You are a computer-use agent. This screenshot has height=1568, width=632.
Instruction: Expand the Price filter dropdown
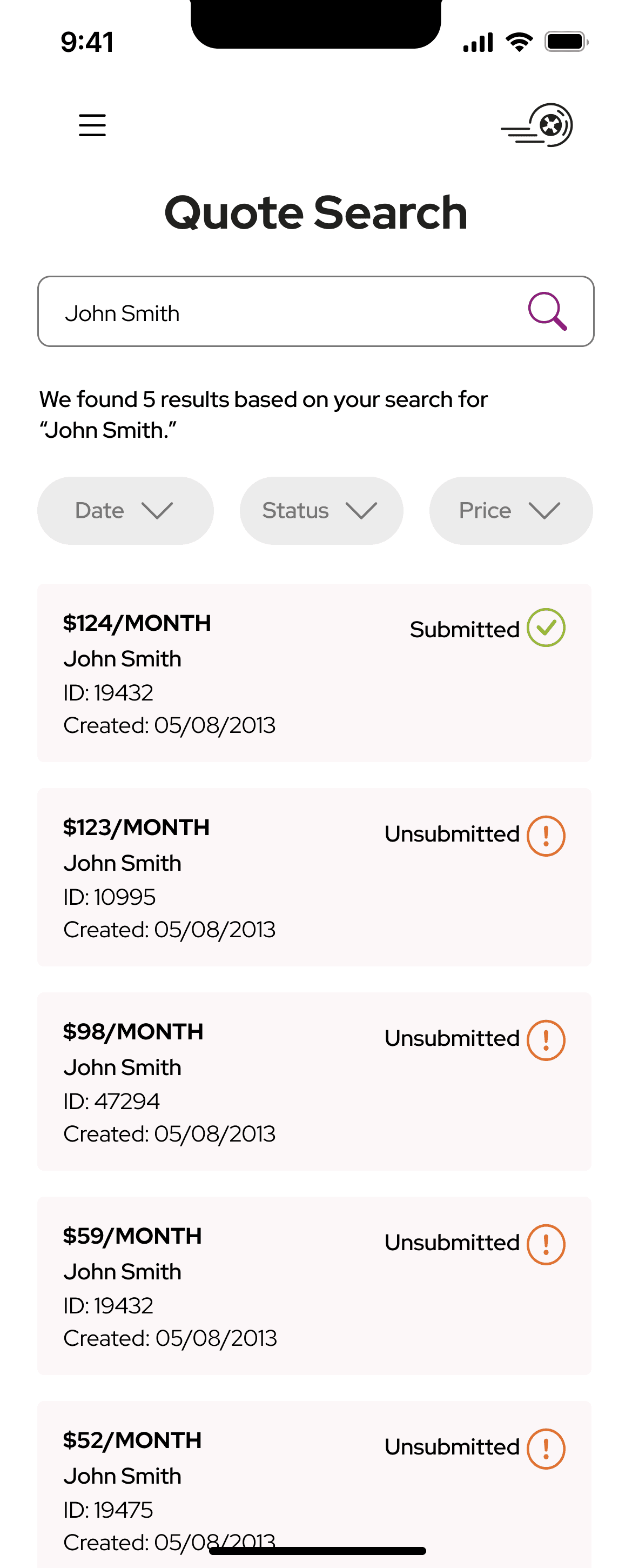511,511
